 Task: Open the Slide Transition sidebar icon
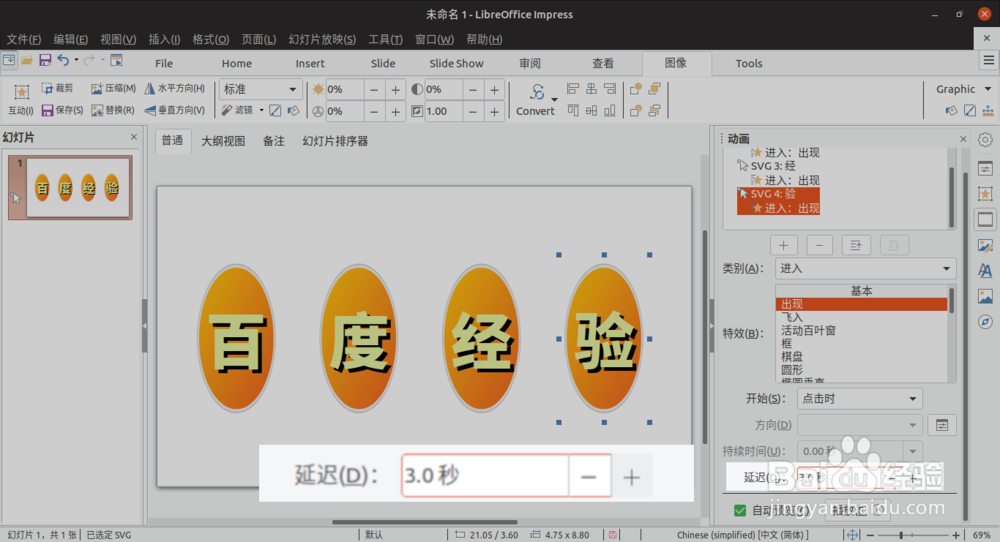coord(985,220)
